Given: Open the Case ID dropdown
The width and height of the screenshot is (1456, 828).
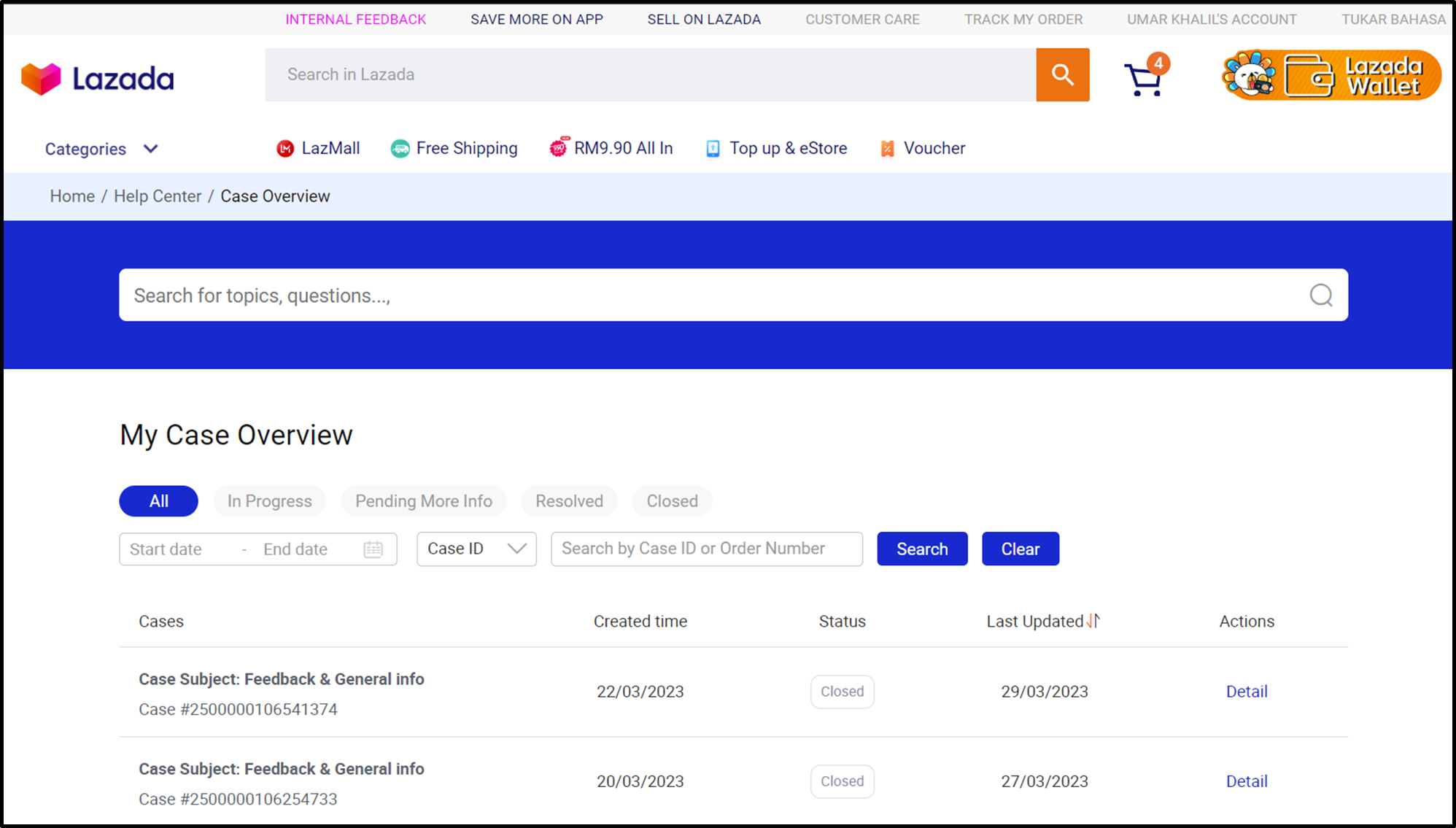Looking at the screenshot, I should pos(476,549).
